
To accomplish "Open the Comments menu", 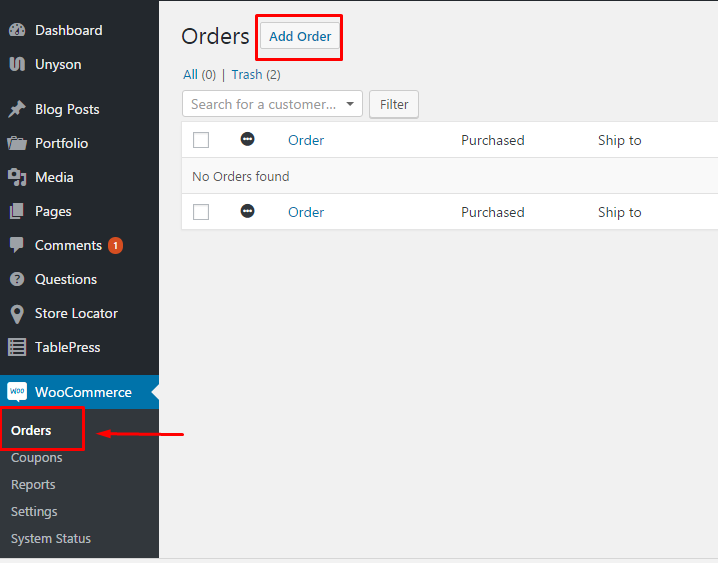I will pyautogui.click(x=79, y=245).
